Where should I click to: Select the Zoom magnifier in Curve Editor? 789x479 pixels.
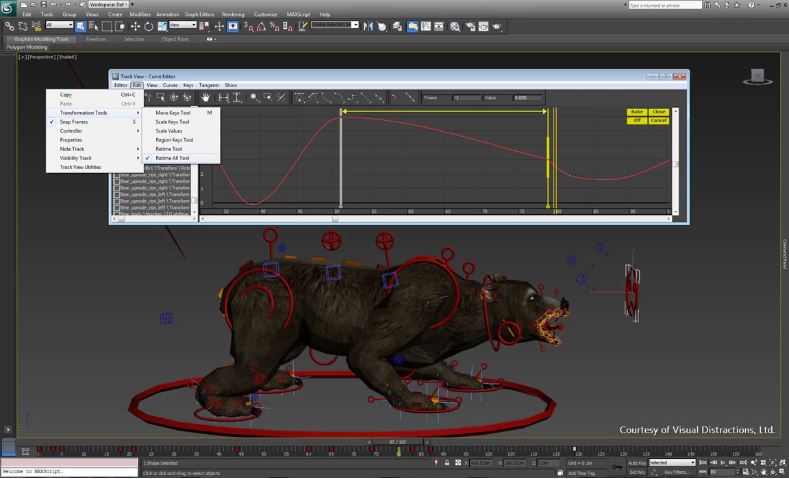point(255,98)
